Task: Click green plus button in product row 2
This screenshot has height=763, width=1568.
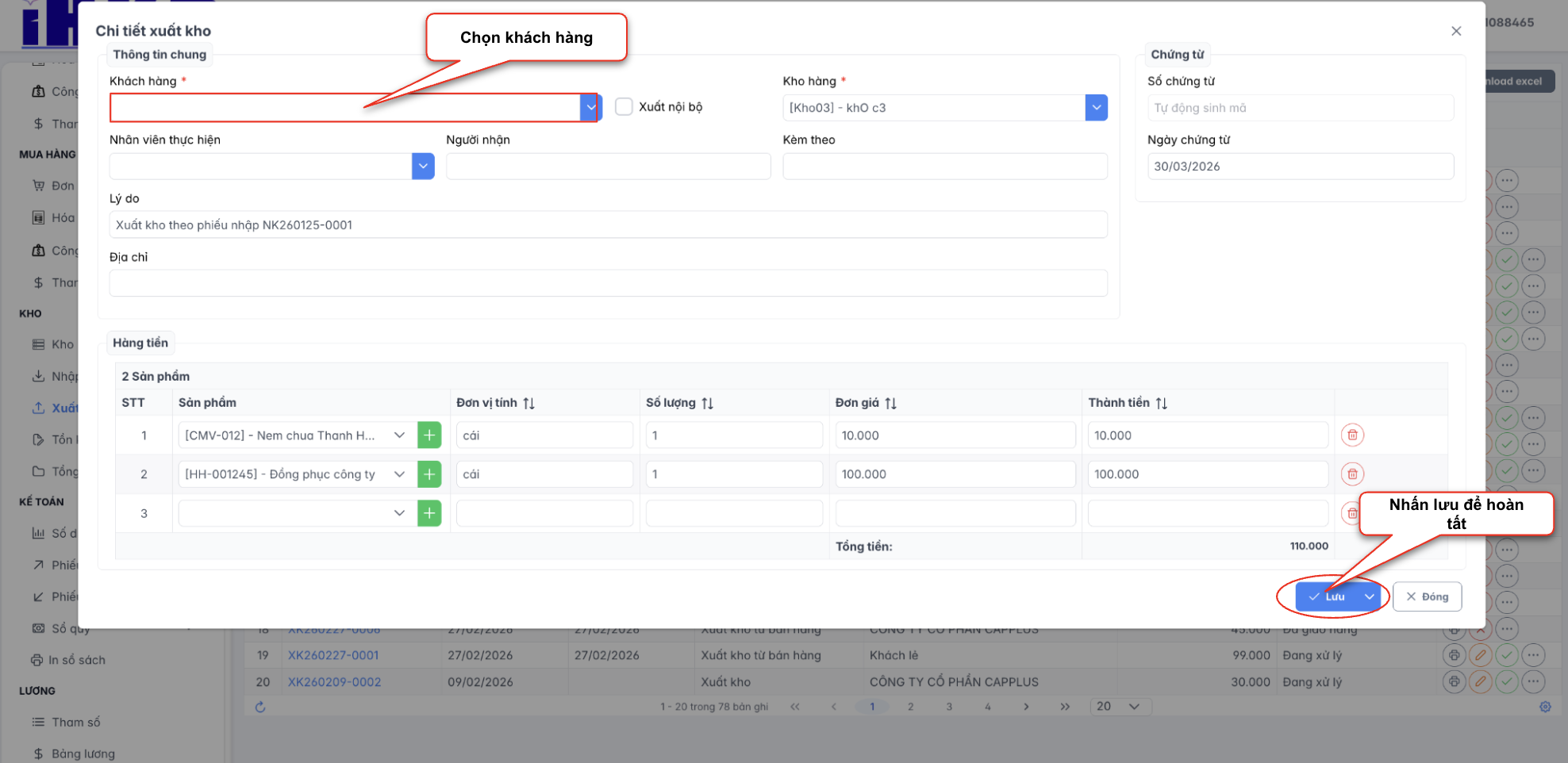Action: [x=429, y=474]
